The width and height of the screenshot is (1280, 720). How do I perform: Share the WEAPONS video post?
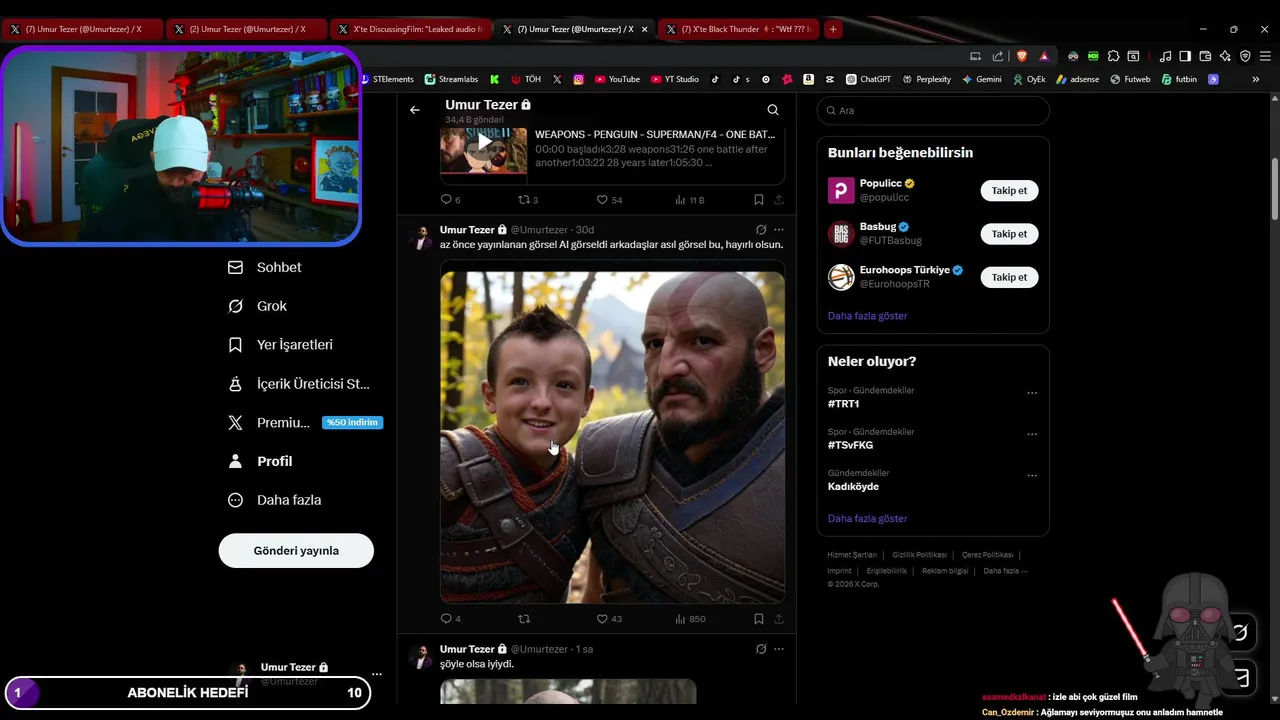779,200
